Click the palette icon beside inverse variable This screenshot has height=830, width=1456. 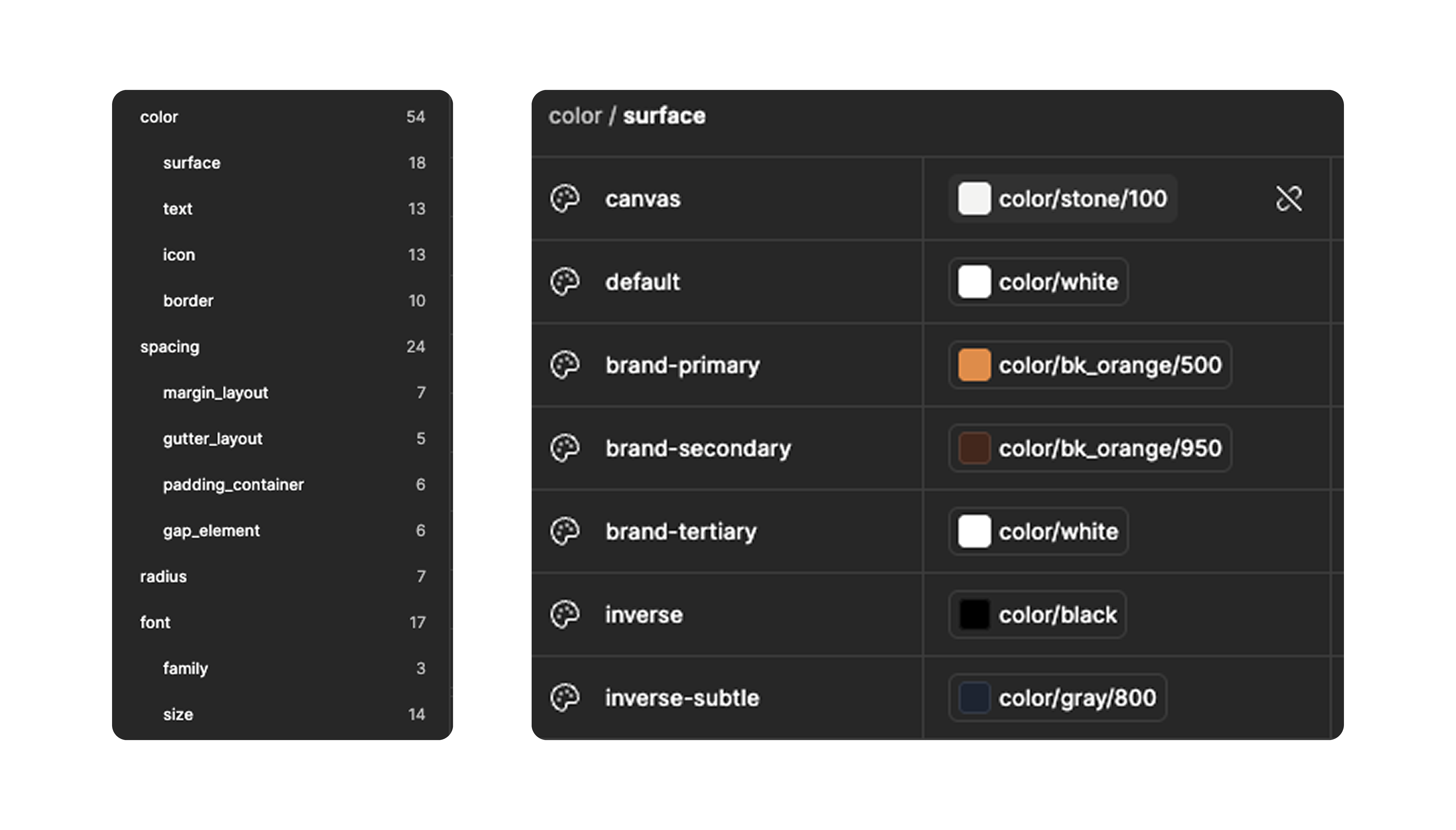pyautogui.click(x=565, y=615)
